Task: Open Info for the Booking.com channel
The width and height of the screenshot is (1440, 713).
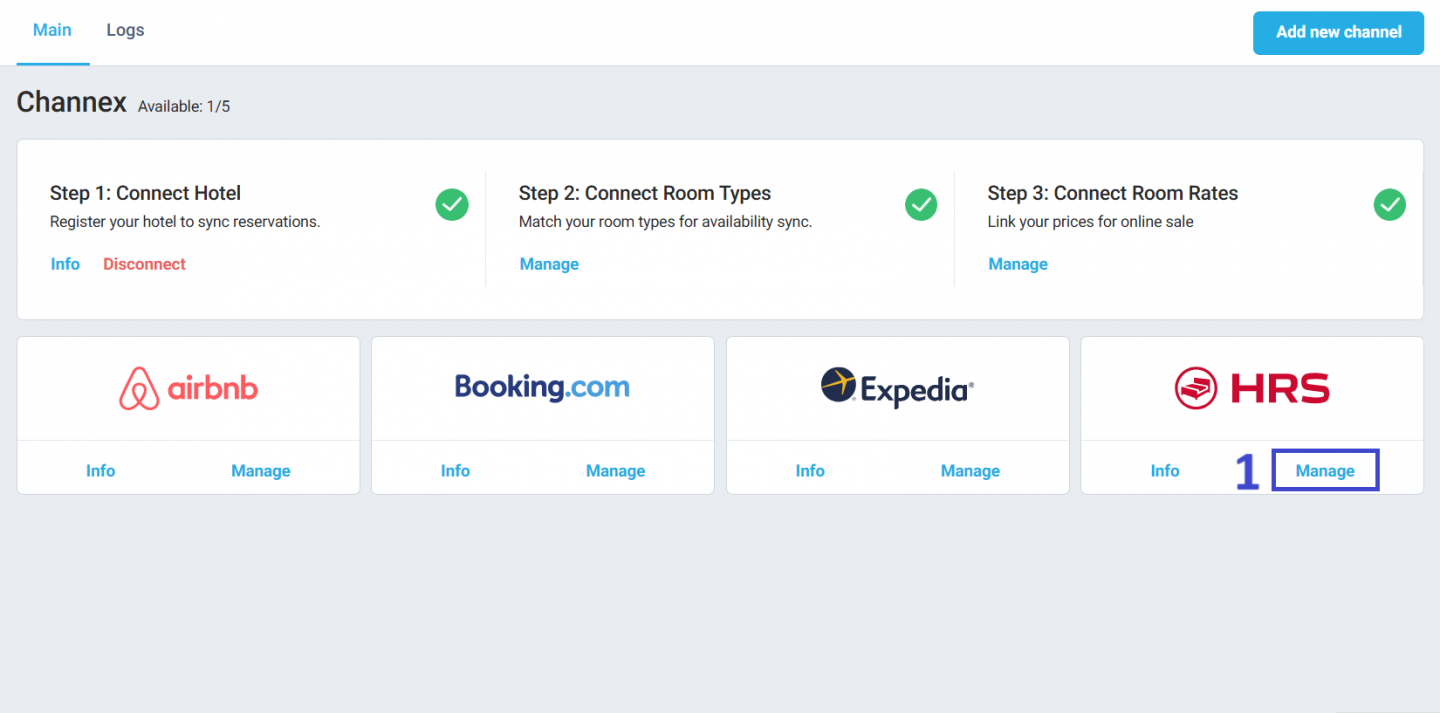Action: [455, 471]
